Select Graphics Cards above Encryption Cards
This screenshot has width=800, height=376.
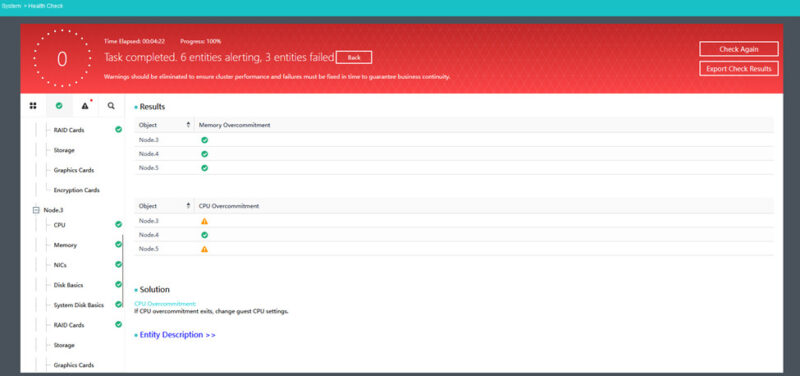click(x=74, y=170)
